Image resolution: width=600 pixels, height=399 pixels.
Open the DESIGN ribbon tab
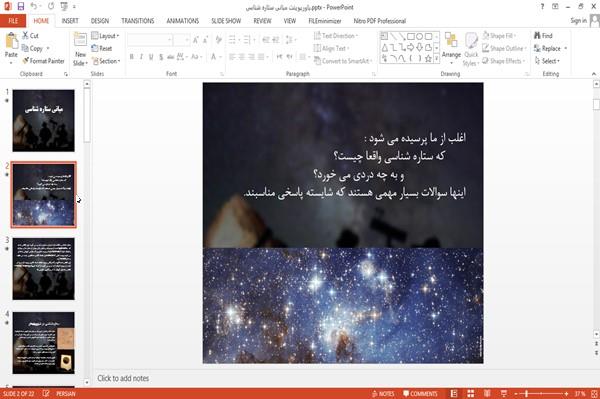[x=99, y=21]
